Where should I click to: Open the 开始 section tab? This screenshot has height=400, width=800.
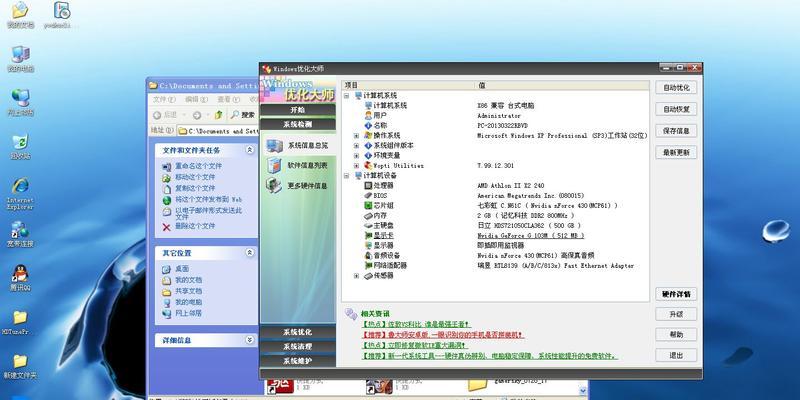tap(297, 110)
